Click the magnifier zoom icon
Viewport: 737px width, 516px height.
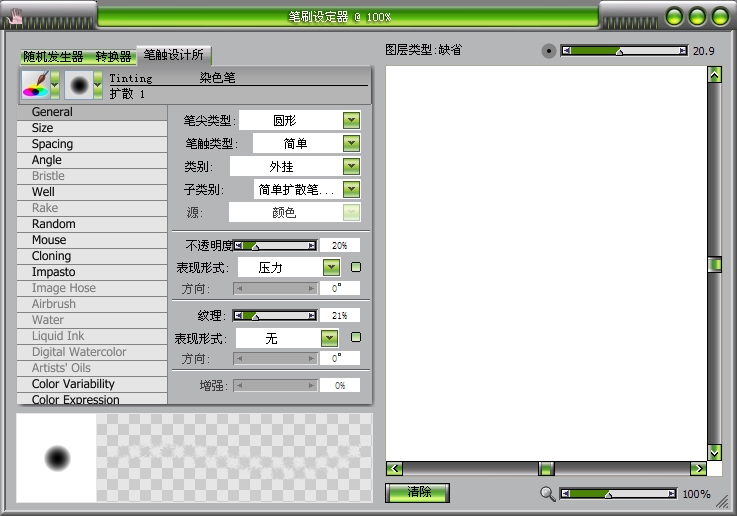tap(547, 493)
